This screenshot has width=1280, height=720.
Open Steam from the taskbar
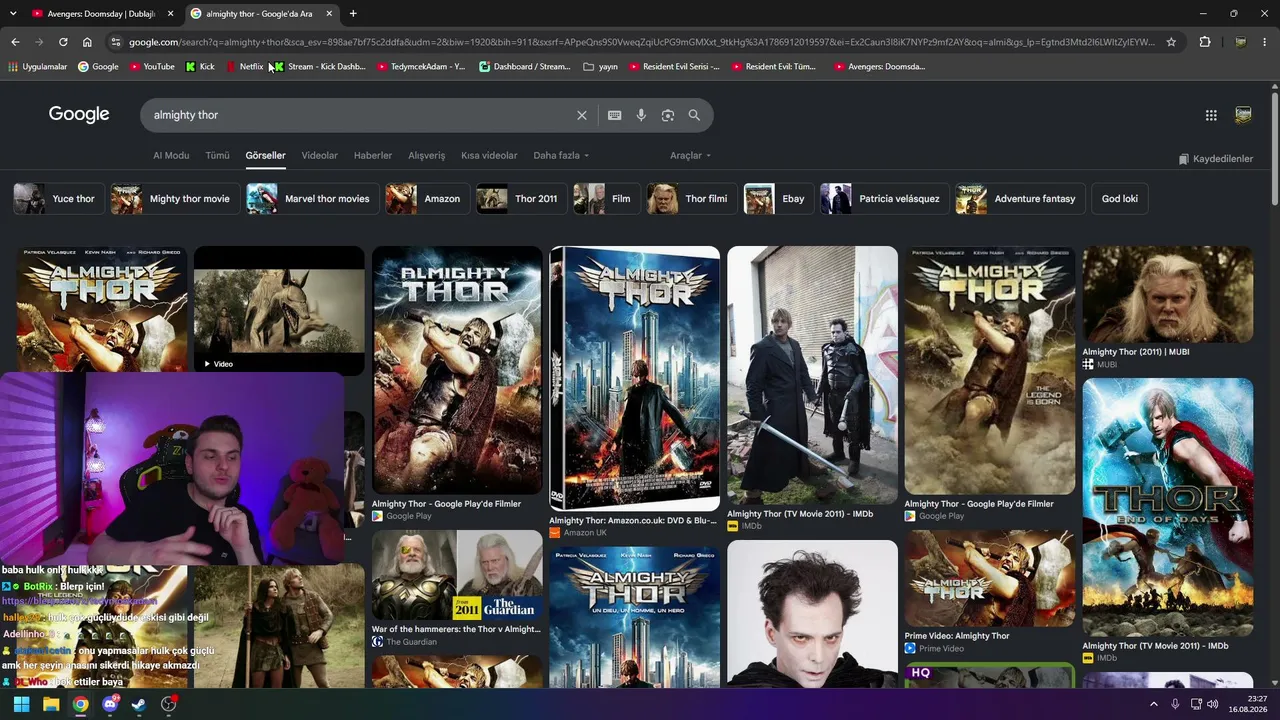[x=139, y=704]
